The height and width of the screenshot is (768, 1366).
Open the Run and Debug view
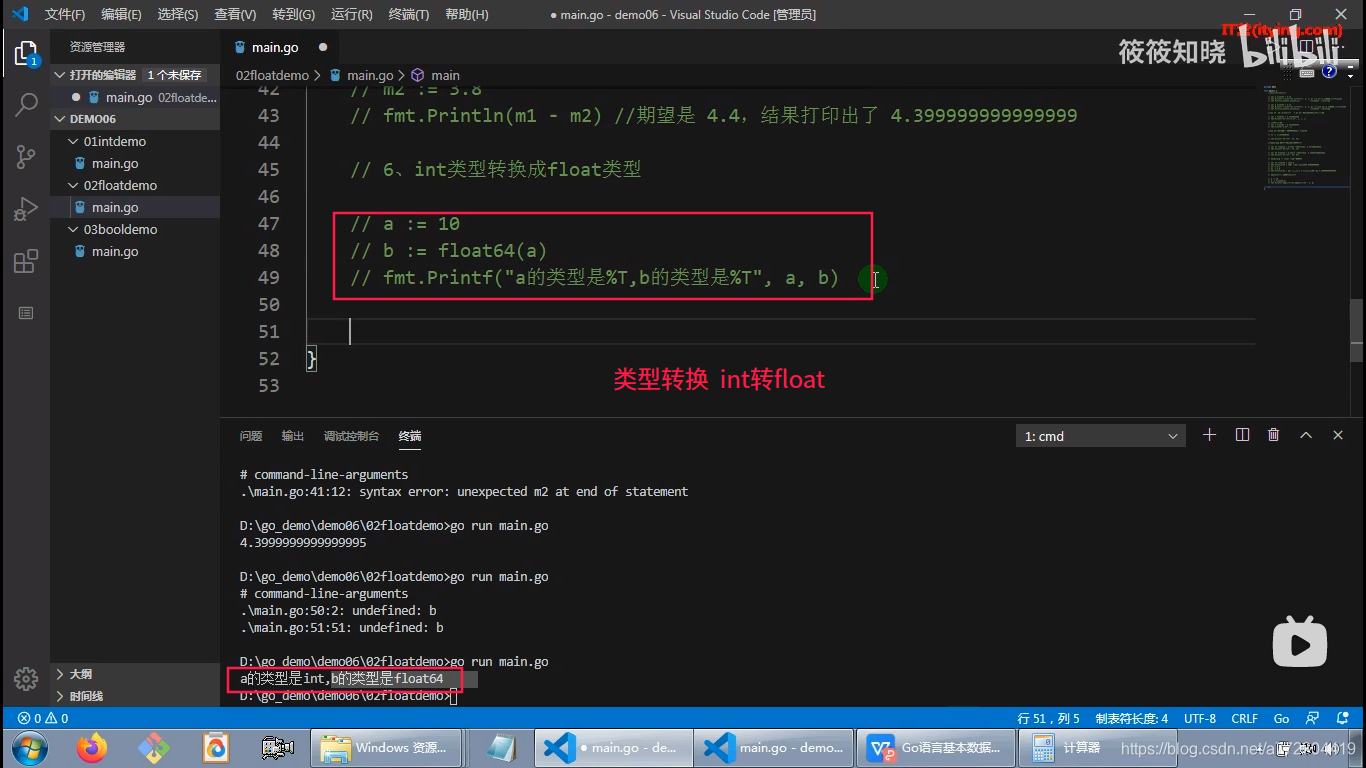tap(26, 209)
